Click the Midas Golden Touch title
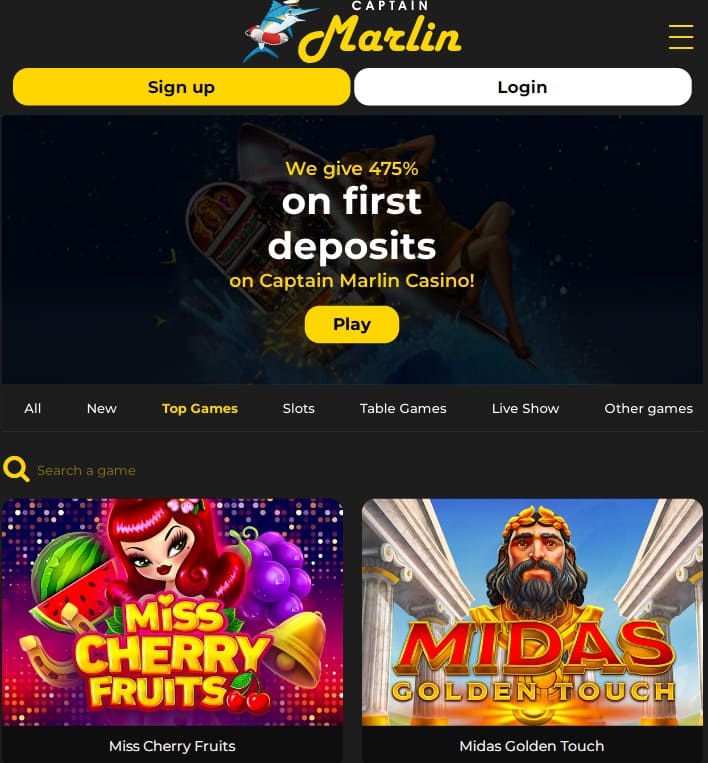708x763 pixels. [532, 745]
